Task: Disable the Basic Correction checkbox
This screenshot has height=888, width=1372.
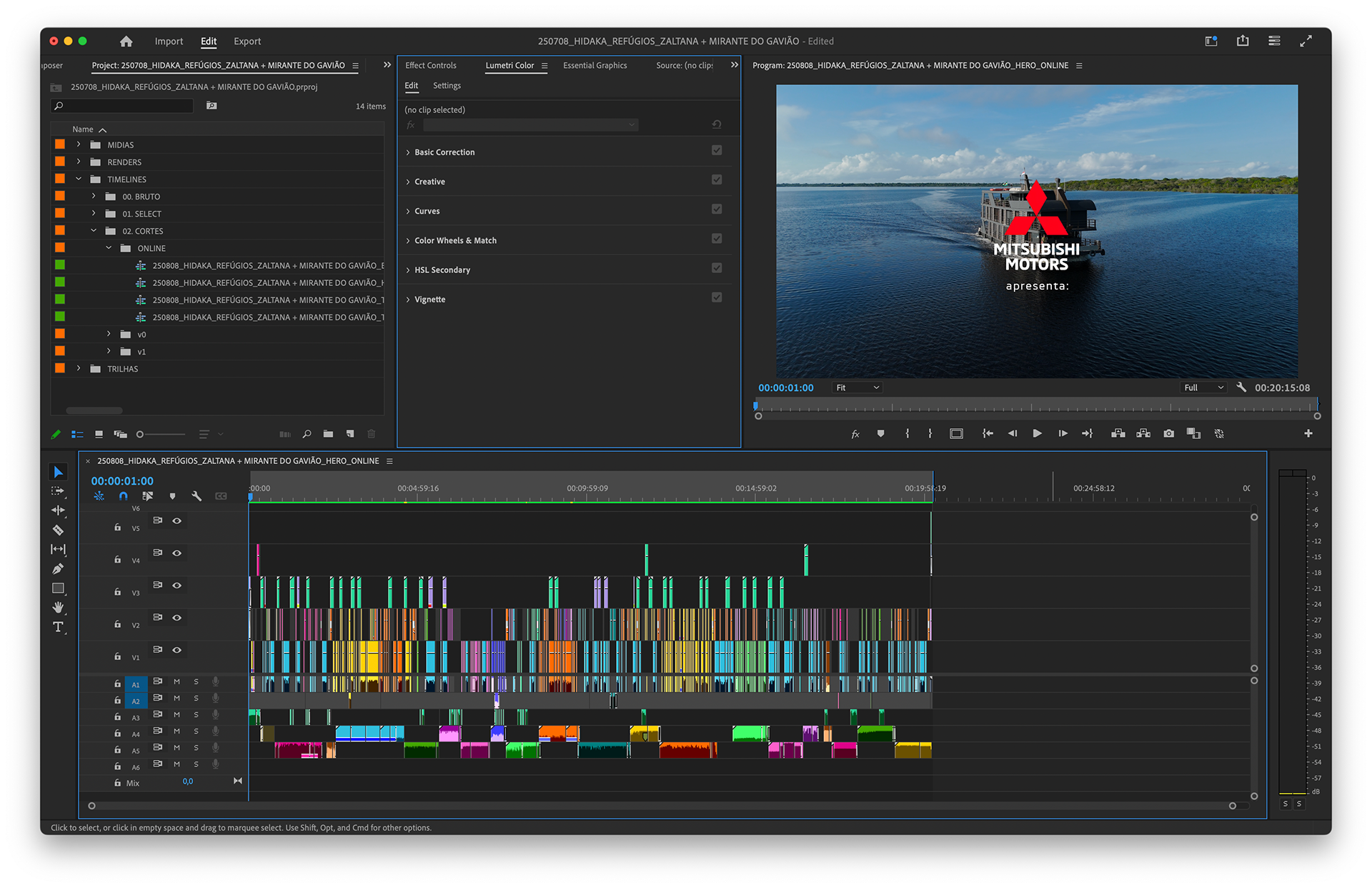Action: pyautogui.click(x=717, y=150)
